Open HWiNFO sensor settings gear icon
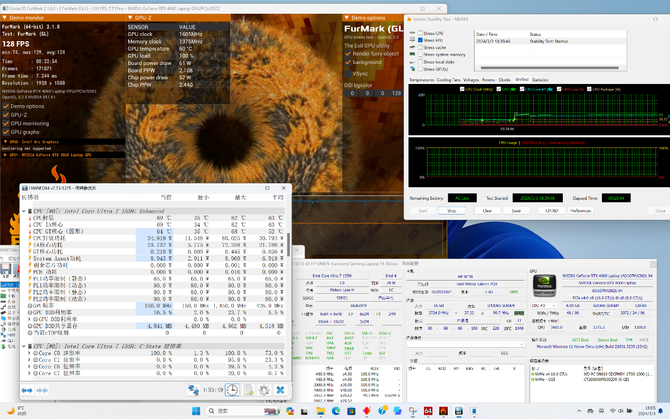The width and height of the screenshot is (670, 419). click(x=264, y=390)
